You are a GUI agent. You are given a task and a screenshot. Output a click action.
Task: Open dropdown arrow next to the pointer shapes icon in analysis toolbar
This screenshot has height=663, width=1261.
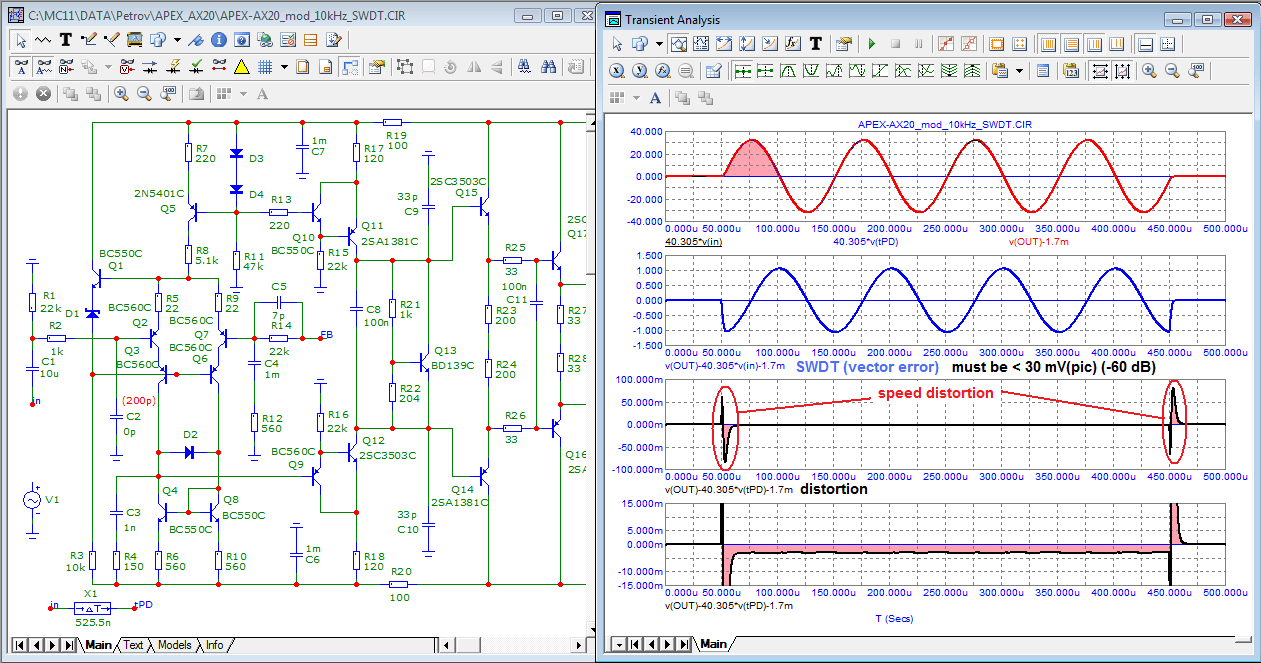point(659,44)
